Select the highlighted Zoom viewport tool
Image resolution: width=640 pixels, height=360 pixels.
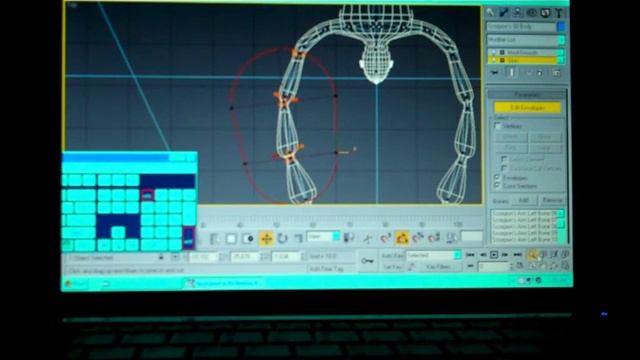coord(532,255)
